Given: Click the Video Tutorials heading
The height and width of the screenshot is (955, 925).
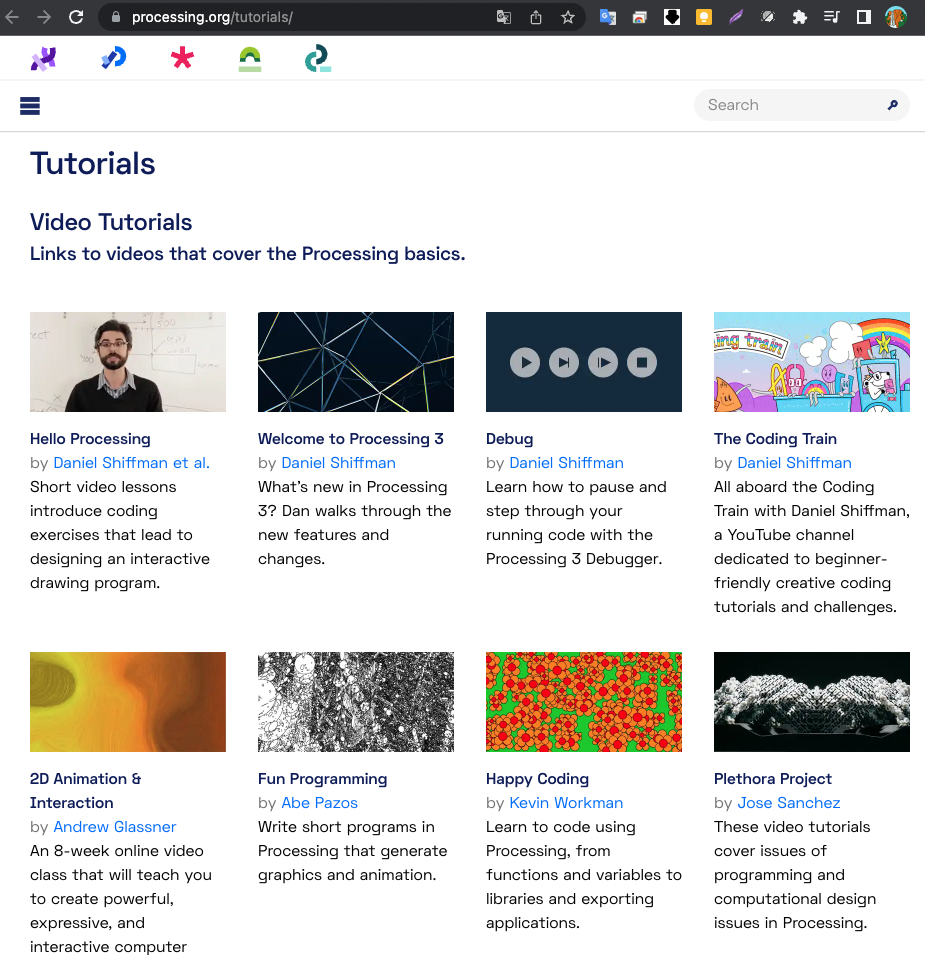Looking at the screenshot, I should click(x=111, y=222).
